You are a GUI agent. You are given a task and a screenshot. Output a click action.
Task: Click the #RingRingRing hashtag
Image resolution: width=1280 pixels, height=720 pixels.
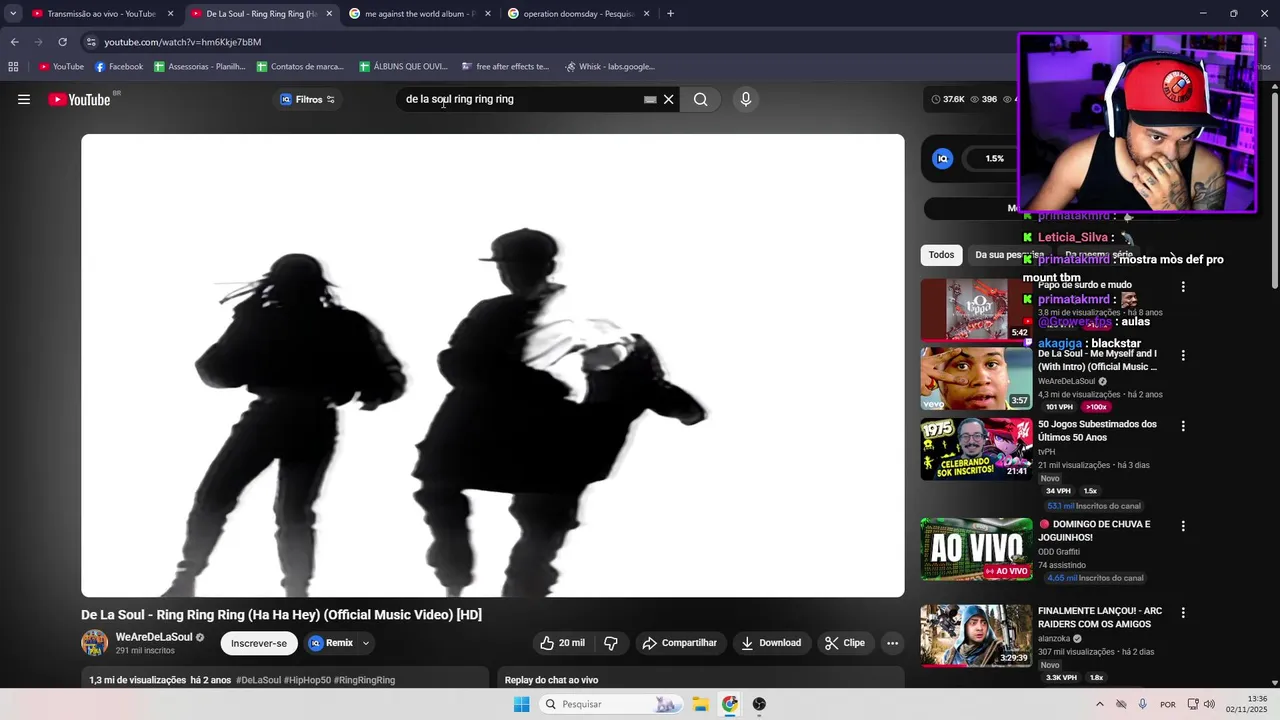point(364,680)
